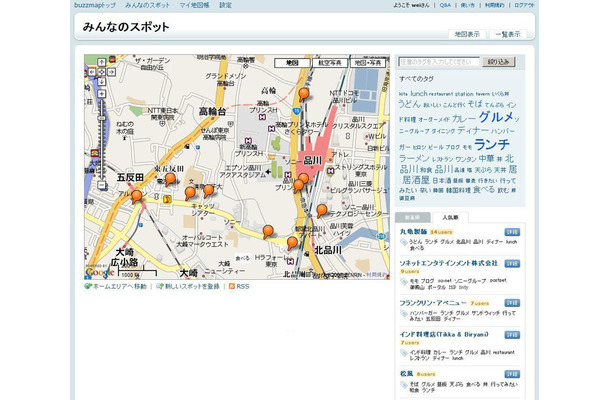Viewport: 610px width, 400px height.
Task: Click 詳細 button for 松風
Action: click(512, 374)
